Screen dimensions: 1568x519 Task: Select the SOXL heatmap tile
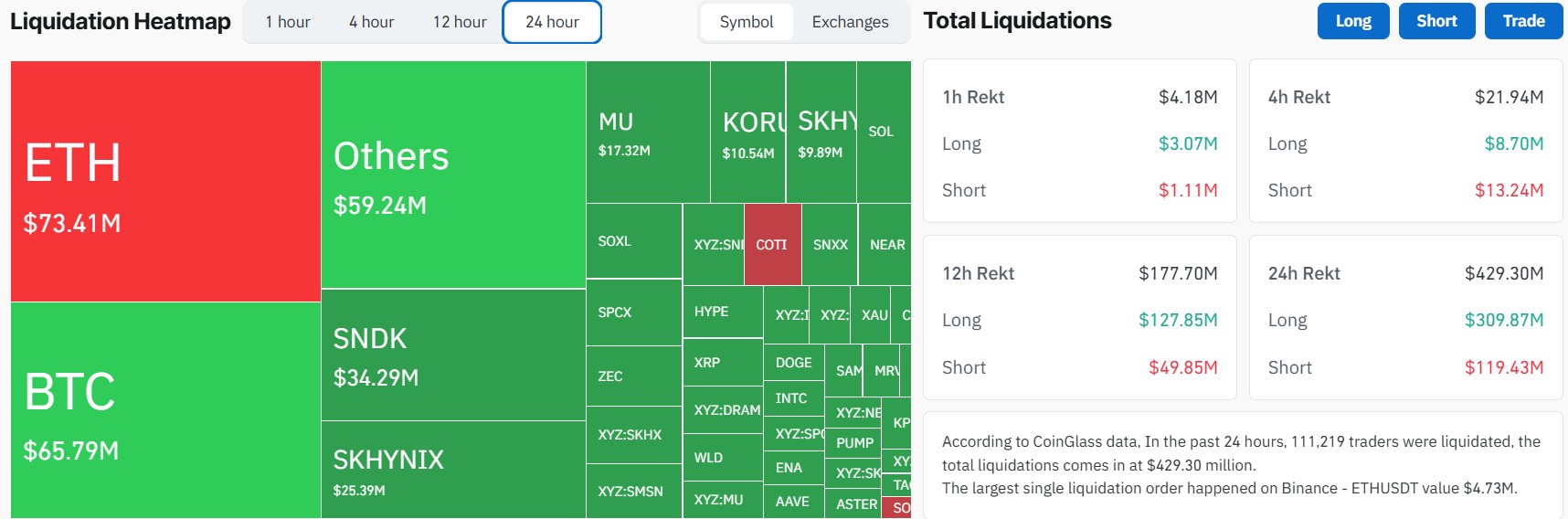coord(634,240)
